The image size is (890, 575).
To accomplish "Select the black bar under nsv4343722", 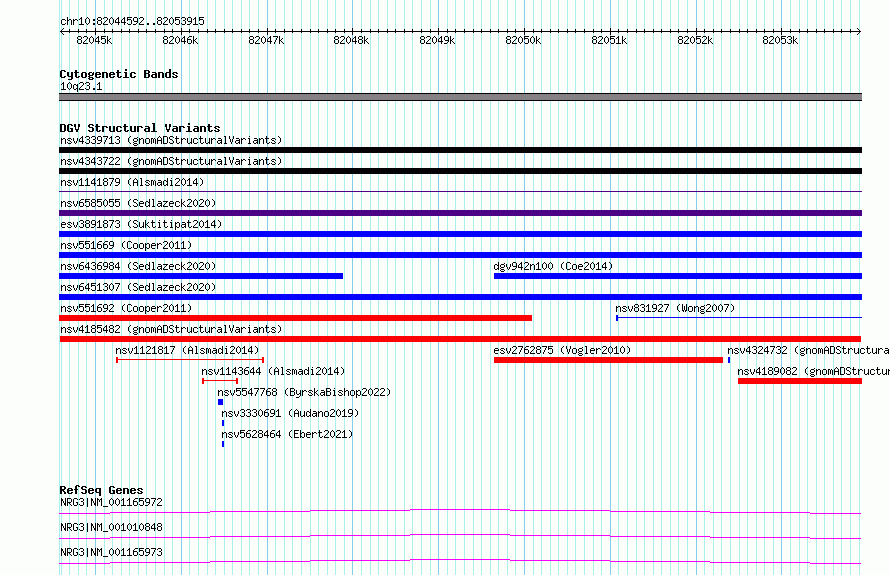I will pyautogui.click(x=460, y=171).
